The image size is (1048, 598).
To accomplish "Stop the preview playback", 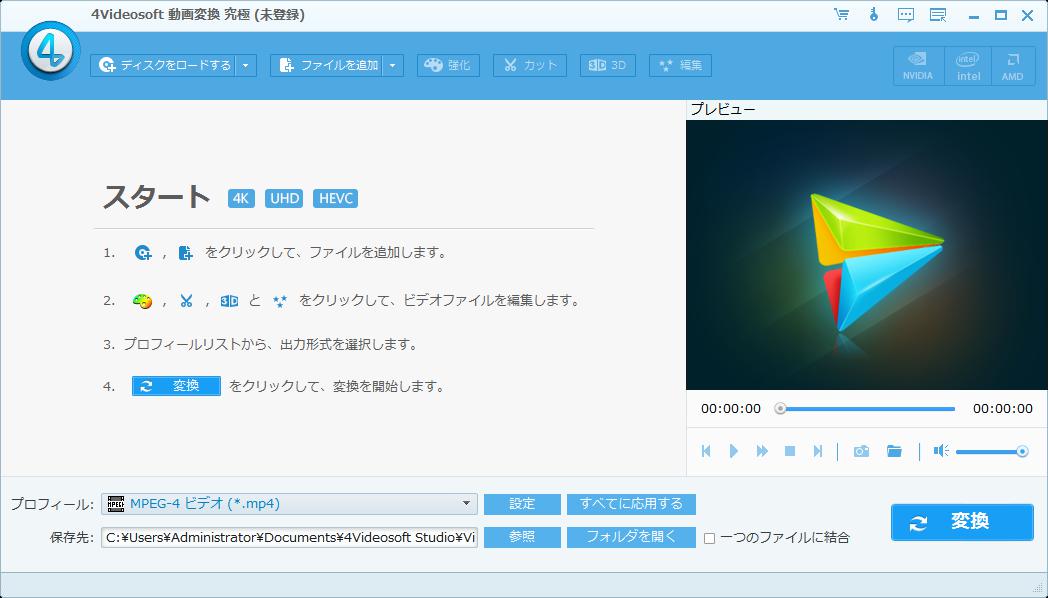I will pos(790,452).
